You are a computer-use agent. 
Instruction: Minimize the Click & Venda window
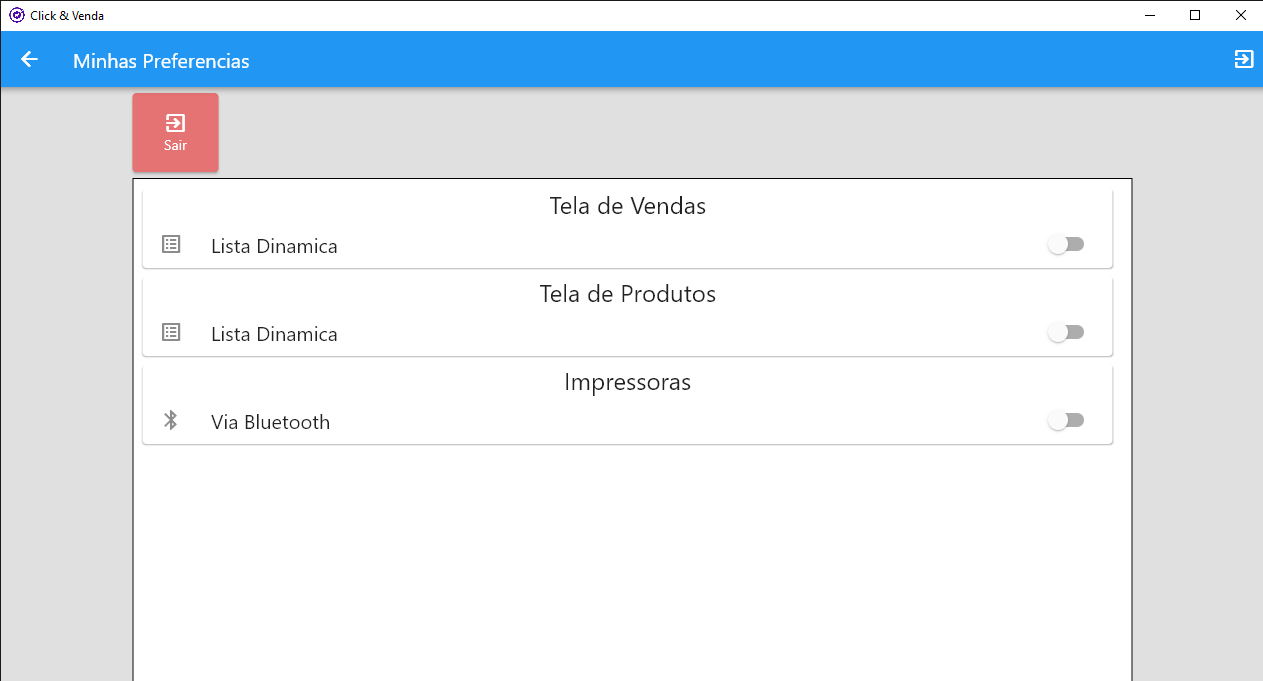pos(1149,15)
